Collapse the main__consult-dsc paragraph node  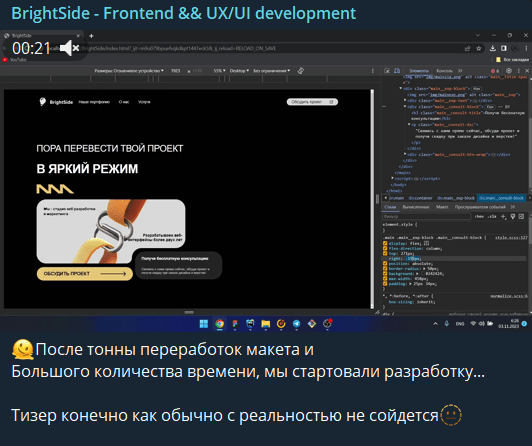coord(409,124)
